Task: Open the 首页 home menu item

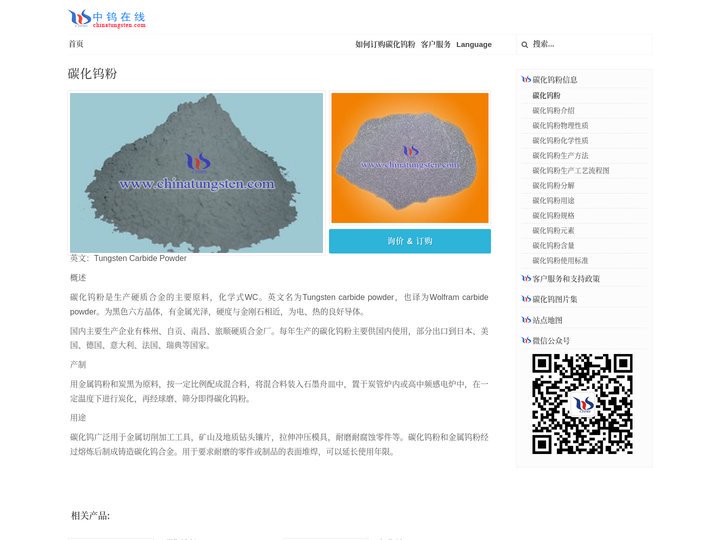Action: (x=76, y=44)
